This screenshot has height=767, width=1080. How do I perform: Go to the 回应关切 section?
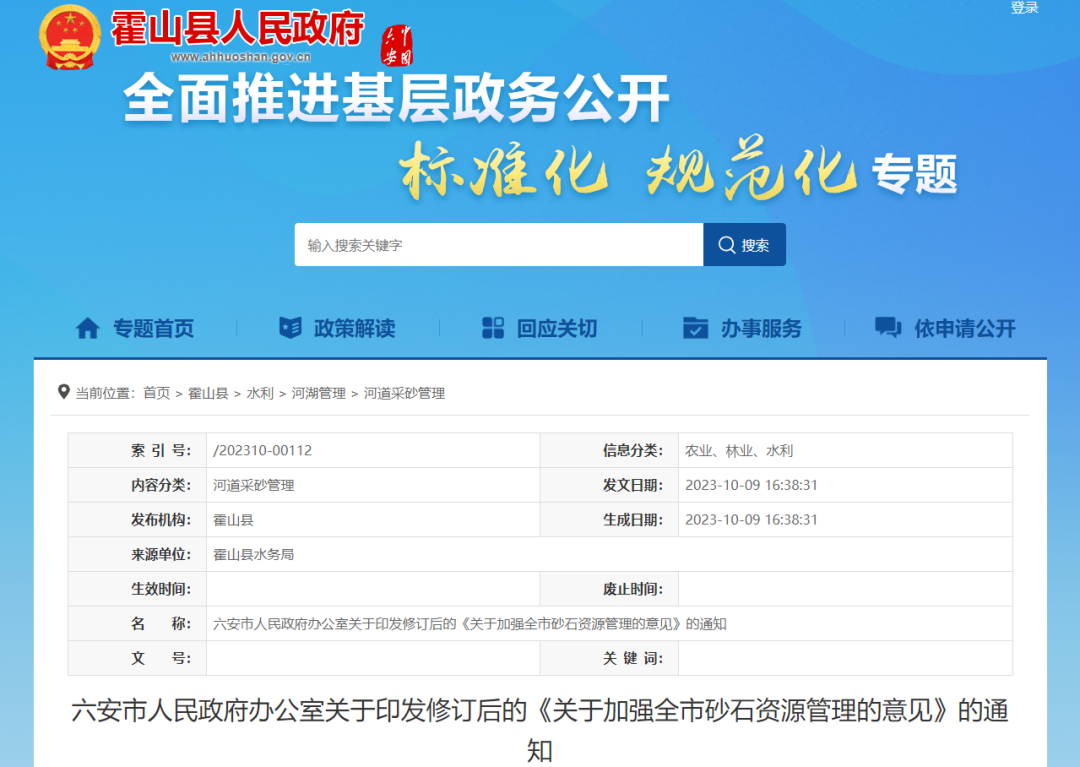[x=556, y=328]
